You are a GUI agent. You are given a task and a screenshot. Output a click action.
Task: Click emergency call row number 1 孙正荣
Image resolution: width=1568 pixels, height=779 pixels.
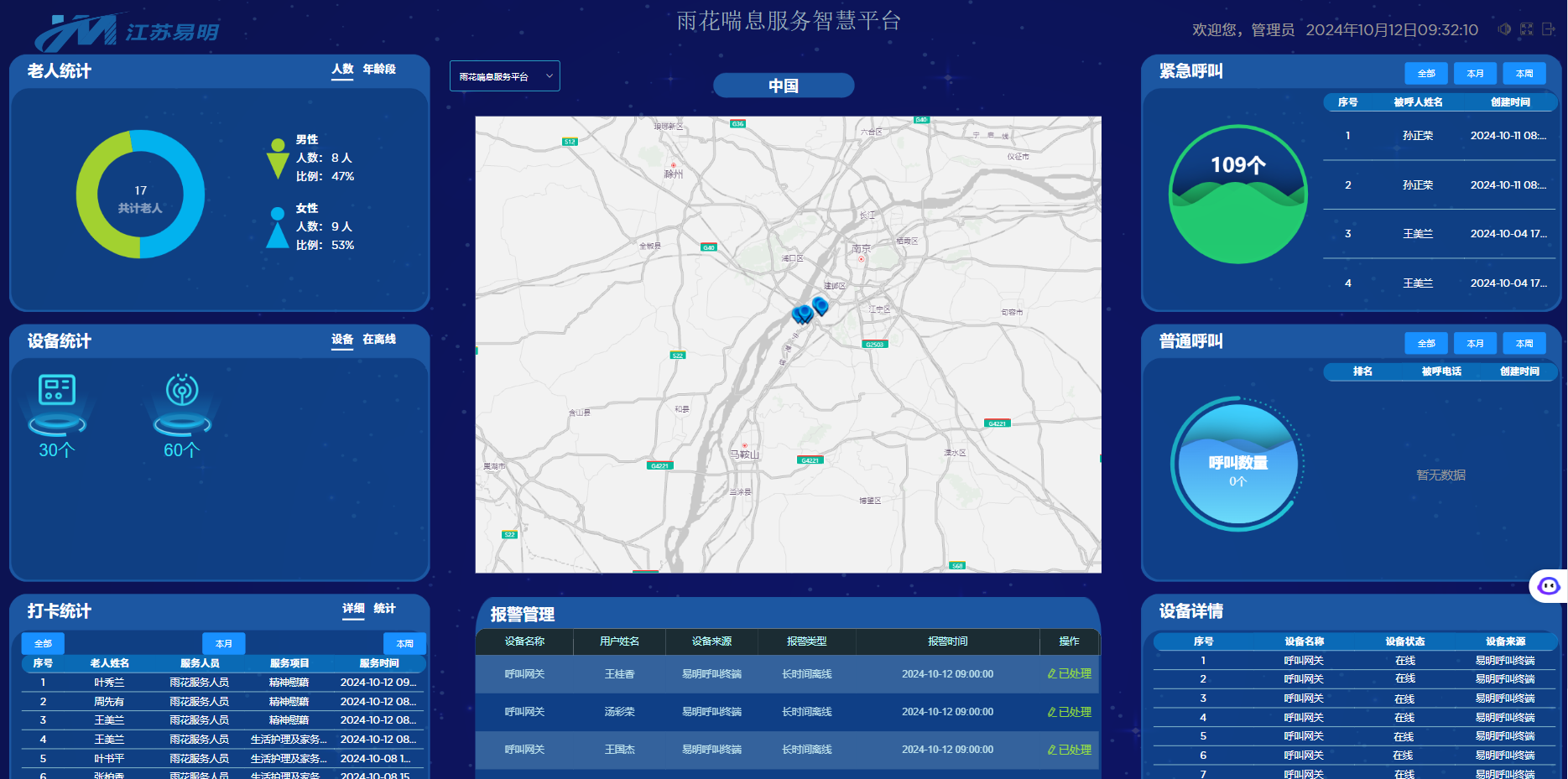coord(1440,136)
